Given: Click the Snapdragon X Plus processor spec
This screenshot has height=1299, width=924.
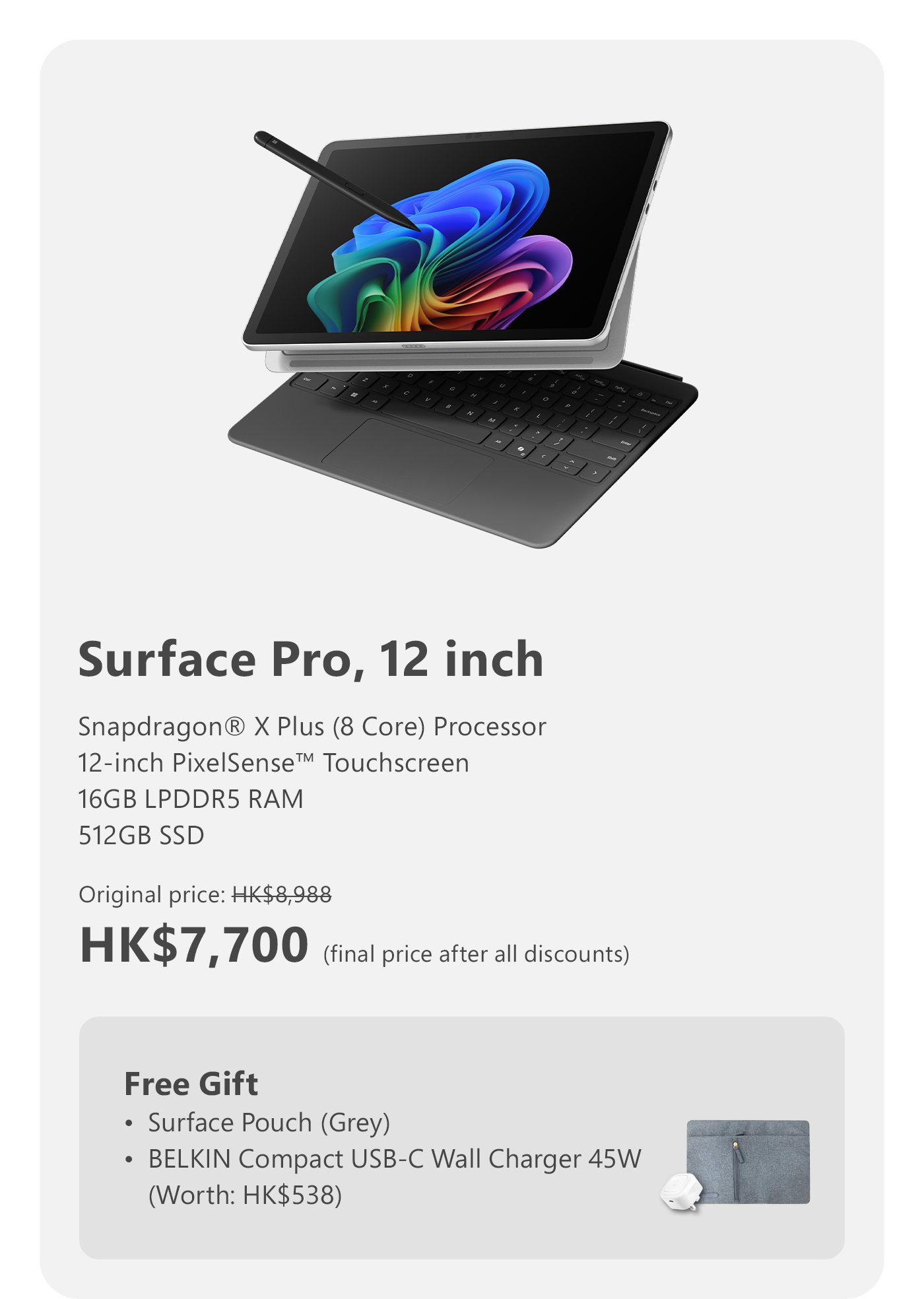Looking at the screenshot, I should (312, 727).
